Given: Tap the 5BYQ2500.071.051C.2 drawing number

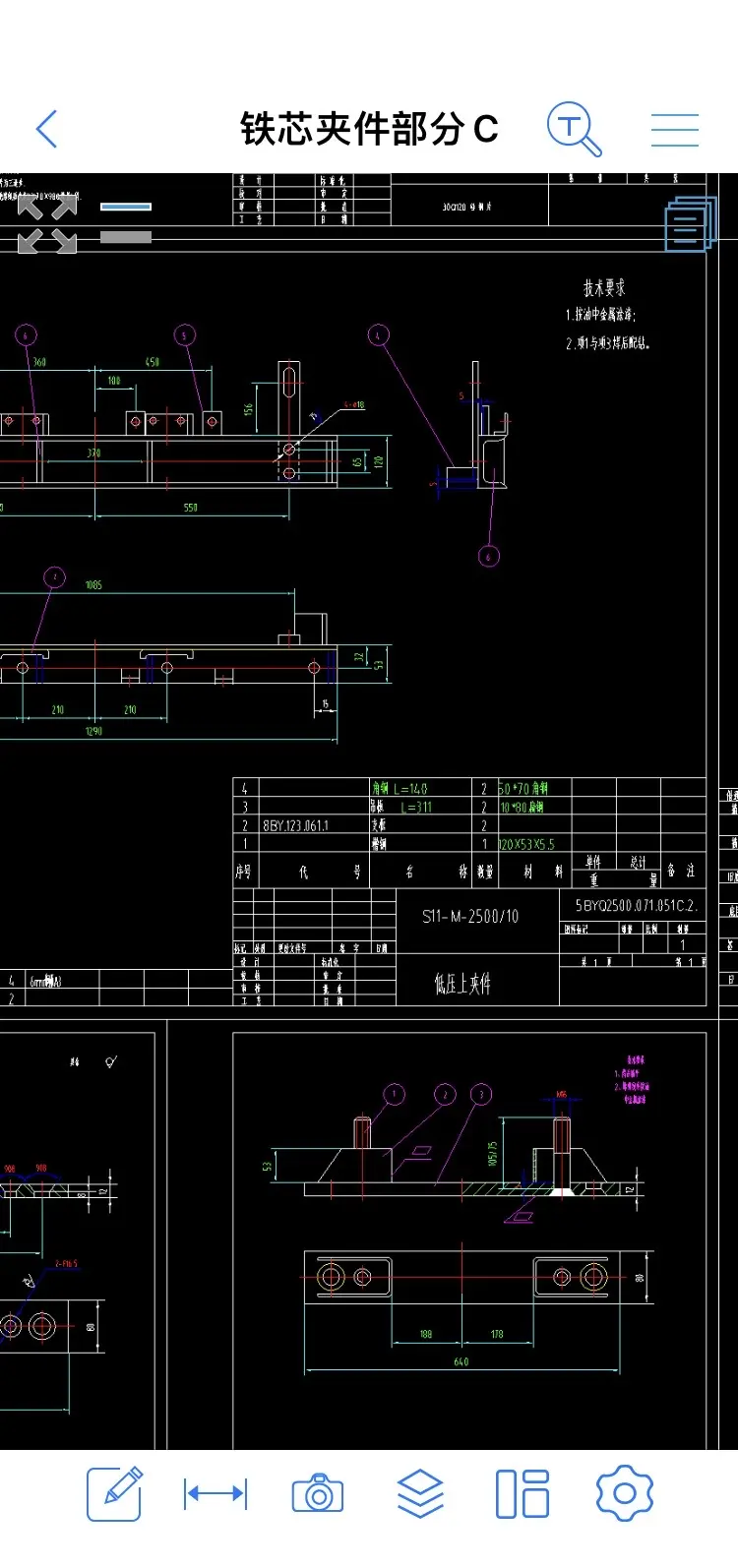Looking at the screenshot, I should [636, 905].
